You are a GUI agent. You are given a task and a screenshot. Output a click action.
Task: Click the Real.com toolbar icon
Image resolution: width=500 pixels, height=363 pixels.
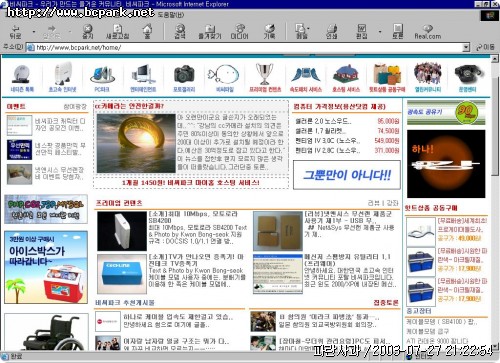428,31
